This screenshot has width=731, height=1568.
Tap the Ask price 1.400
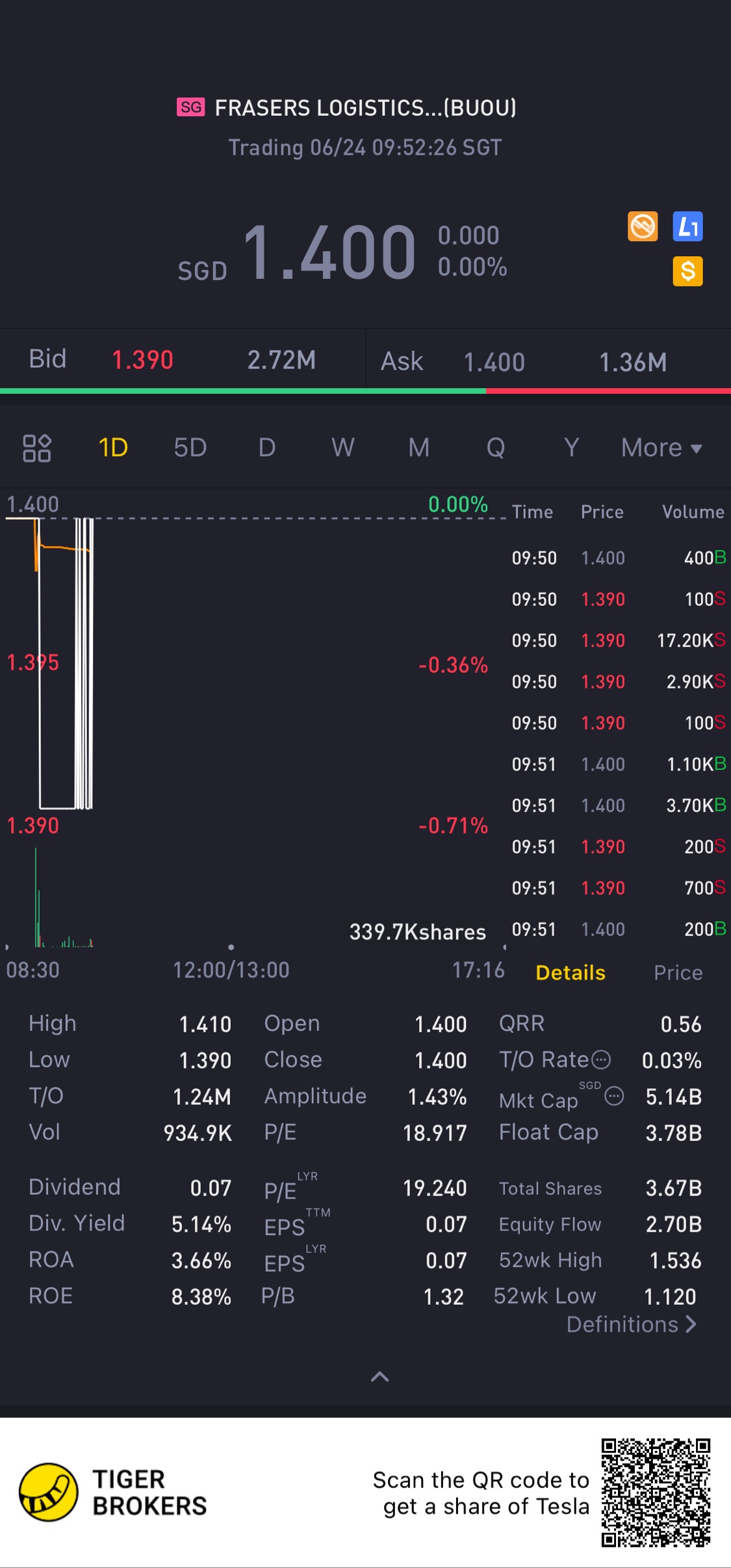pos(494,362)
